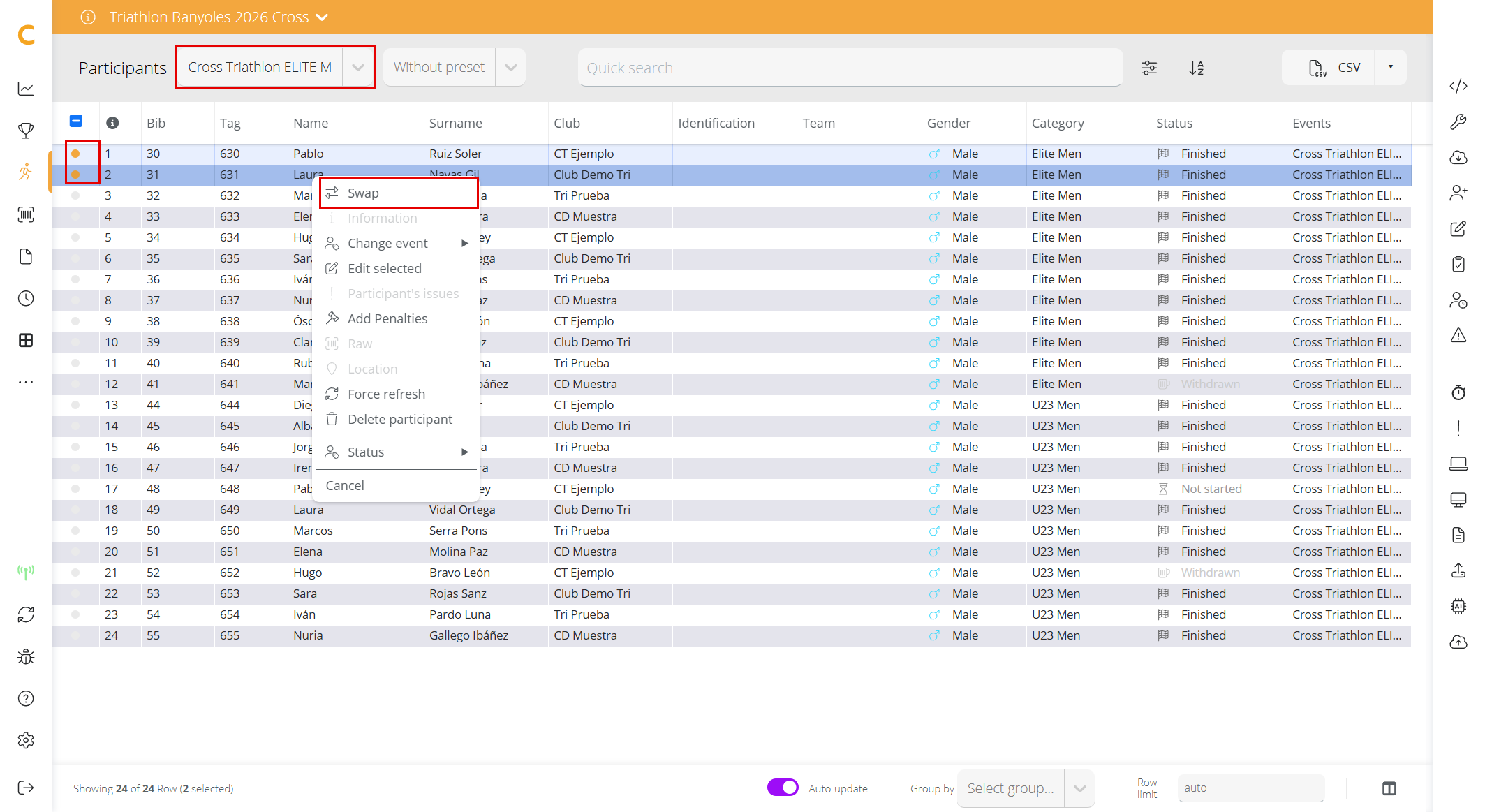Open the barcode scanner icon in sidebar
Image resolution: width=1485 pixels, height=812 pixels.
click(x=26, y=214)
